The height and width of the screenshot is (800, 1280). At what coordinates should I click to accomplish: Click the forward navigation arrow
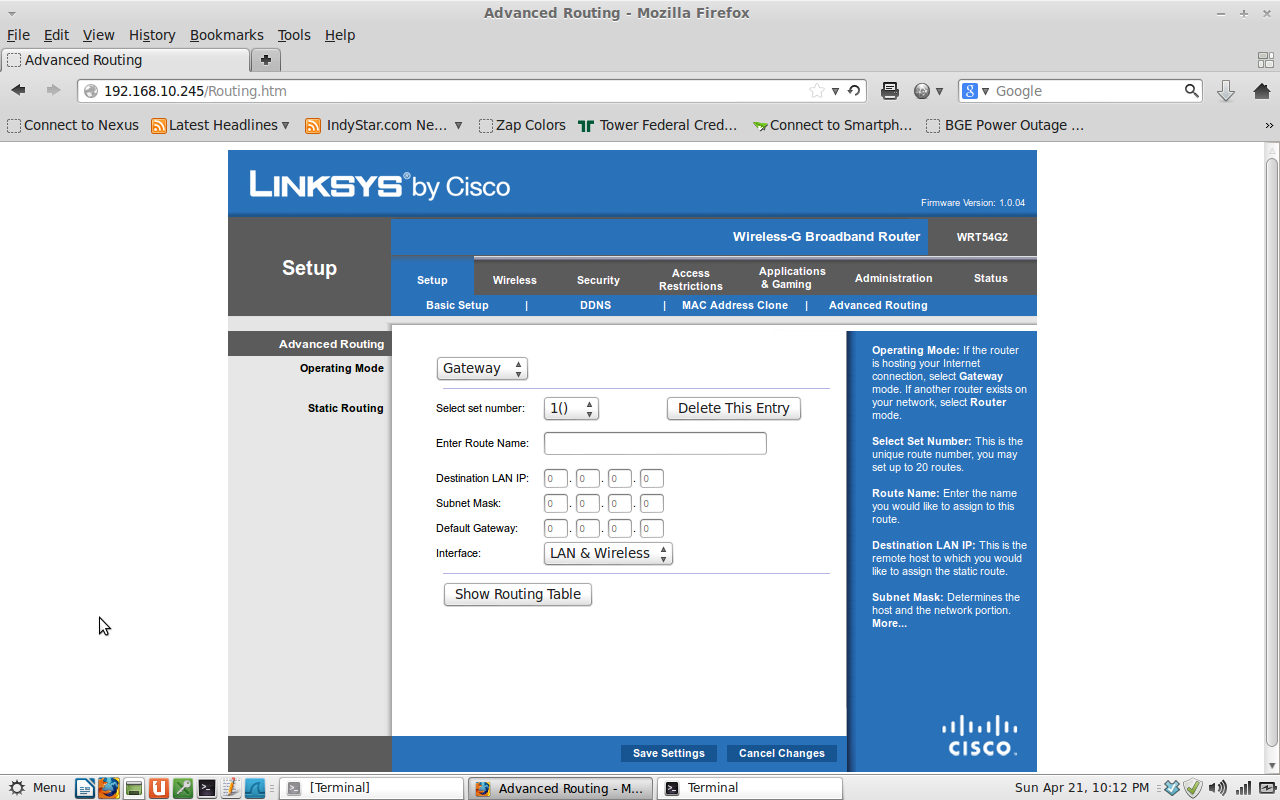point(53,91)
